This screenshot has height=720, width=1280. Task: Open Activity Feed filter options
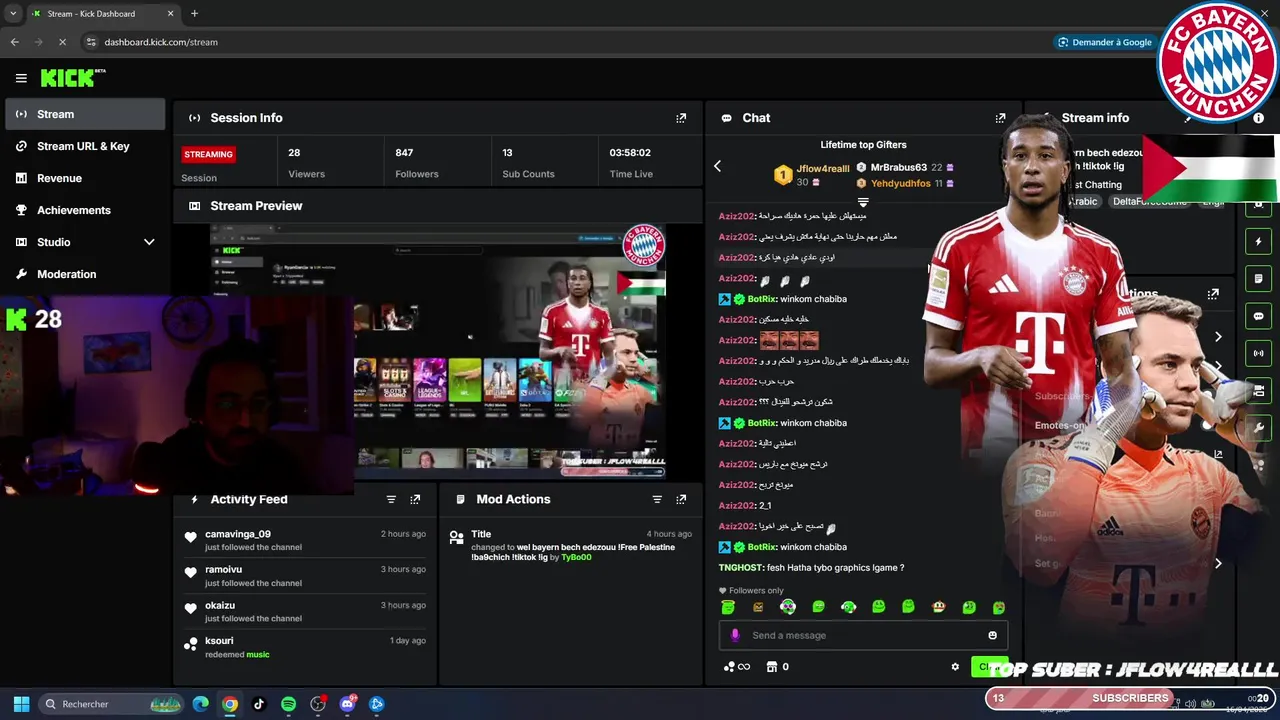391,499
